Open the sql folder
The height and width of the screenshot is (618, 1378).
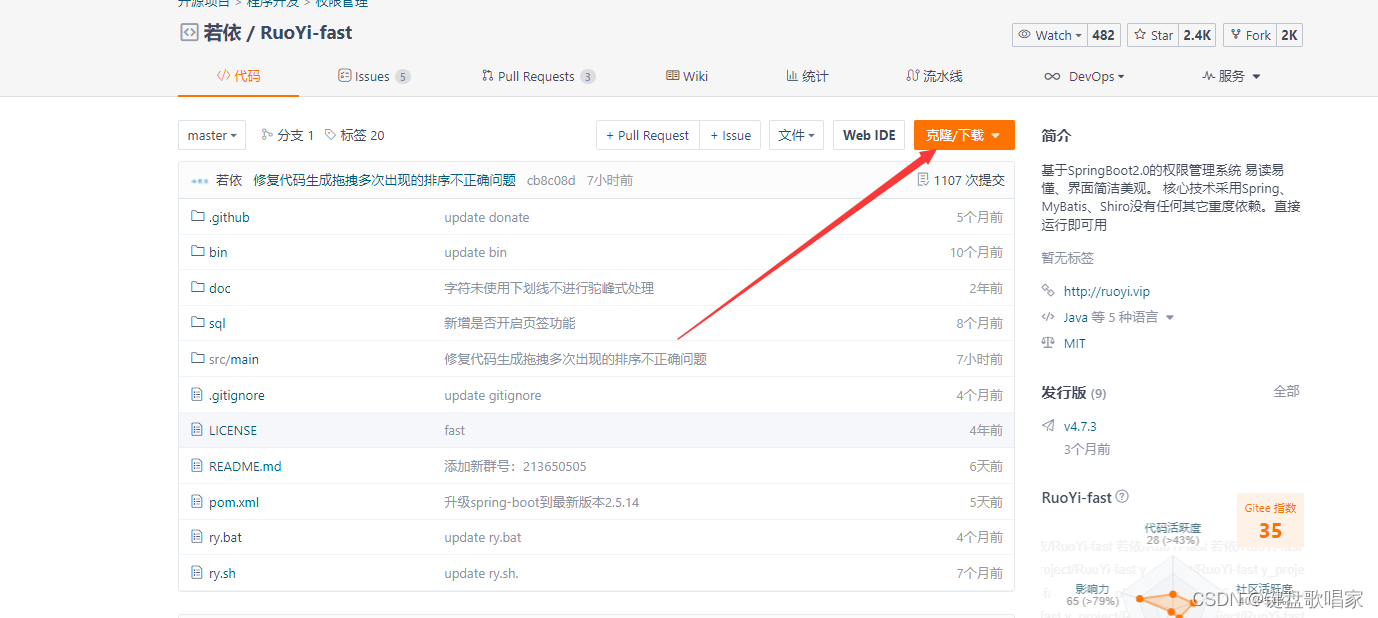click(217, 323)
